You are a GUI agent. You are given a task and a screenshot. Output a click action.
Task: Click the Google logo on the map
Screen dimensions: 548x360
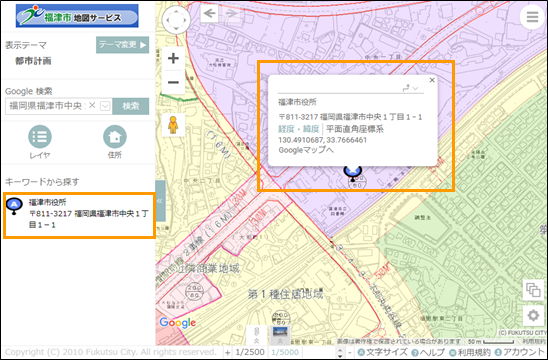point(178,323)
